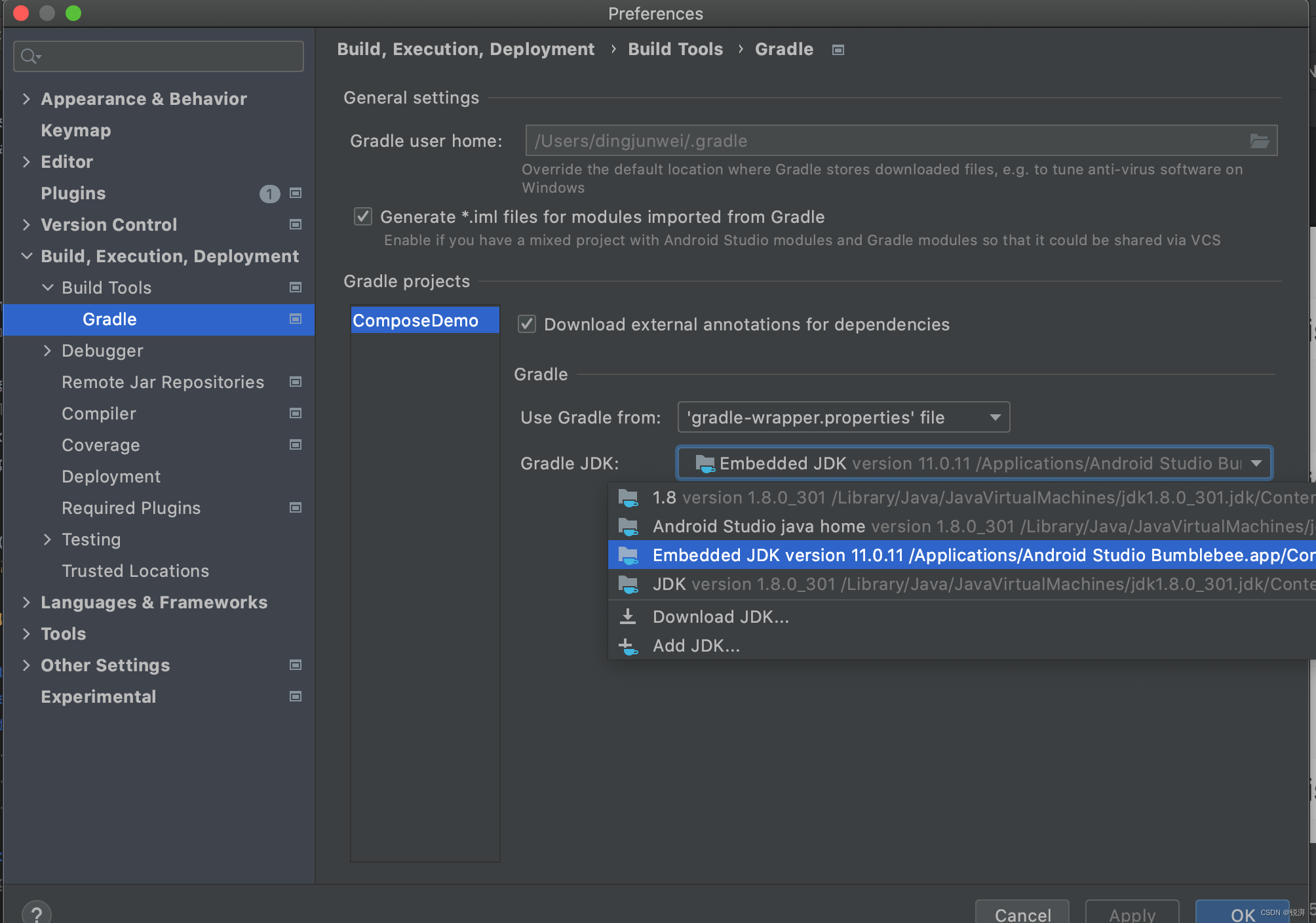Screen dimensions: 1316x923
Task: Expand the Appearance & Behavior section
Action: [x=26, y=99]
